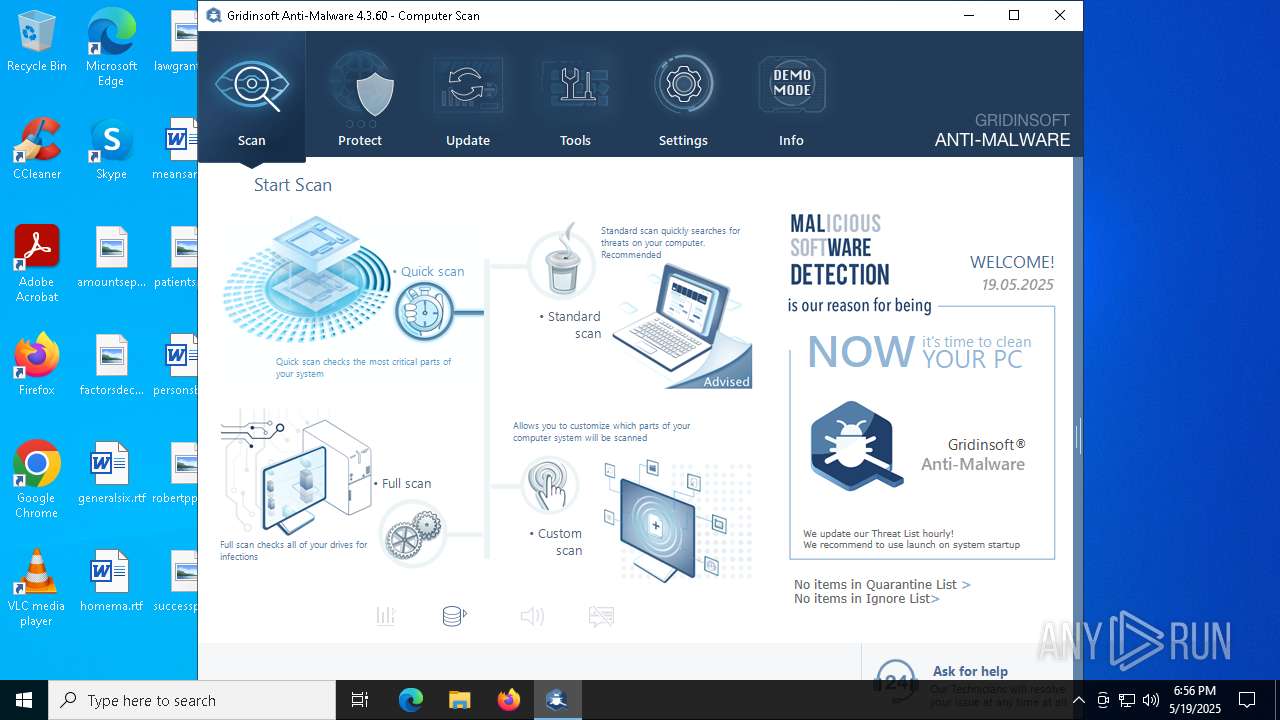
Task: Select the amountsep image file on desktop
Action: 111,257
